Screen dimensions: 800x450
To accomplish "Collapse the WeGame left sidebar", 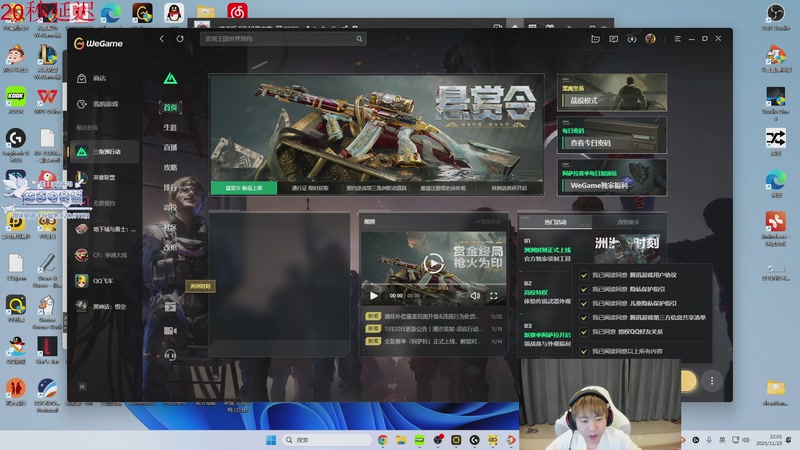I will click(82, 387).
